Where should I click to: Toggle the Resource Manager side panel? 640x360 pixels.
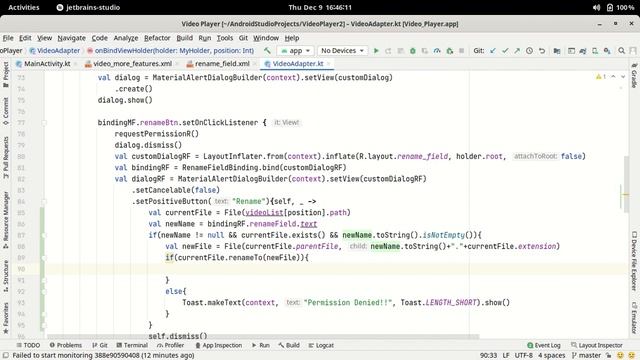pos(6,220)
